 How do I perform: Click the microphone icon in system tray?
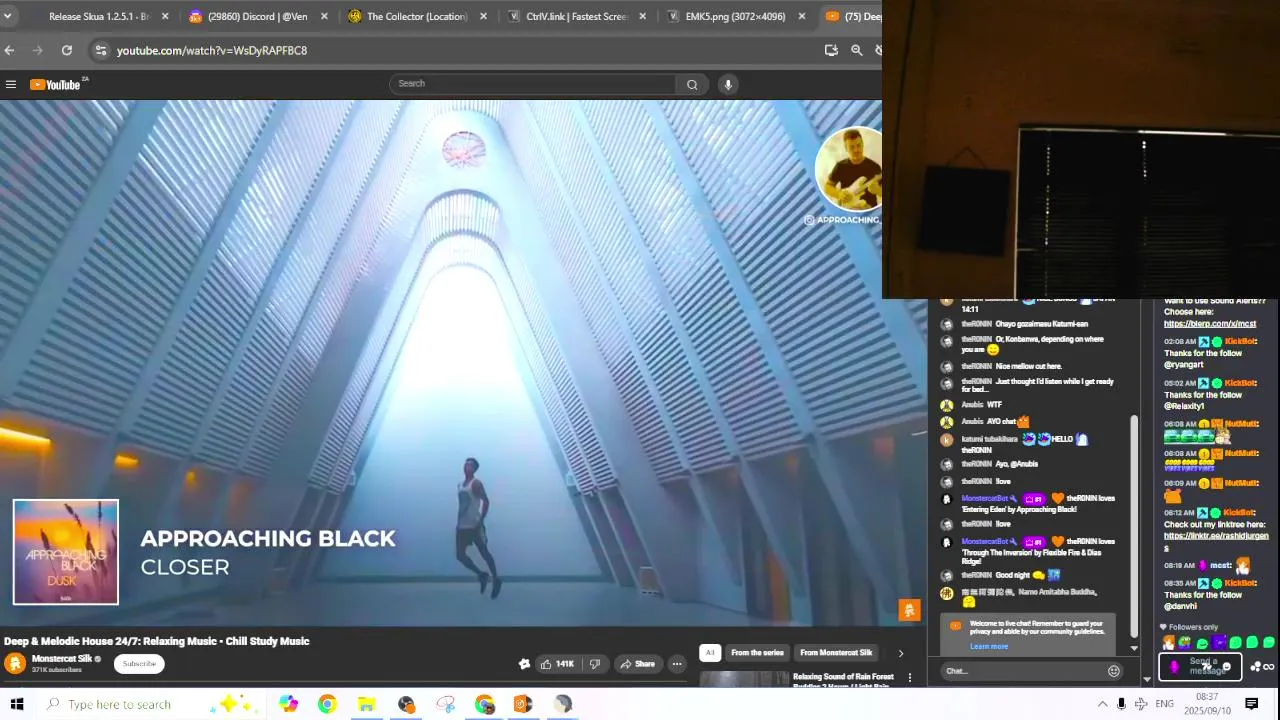tap(1121, 704)
